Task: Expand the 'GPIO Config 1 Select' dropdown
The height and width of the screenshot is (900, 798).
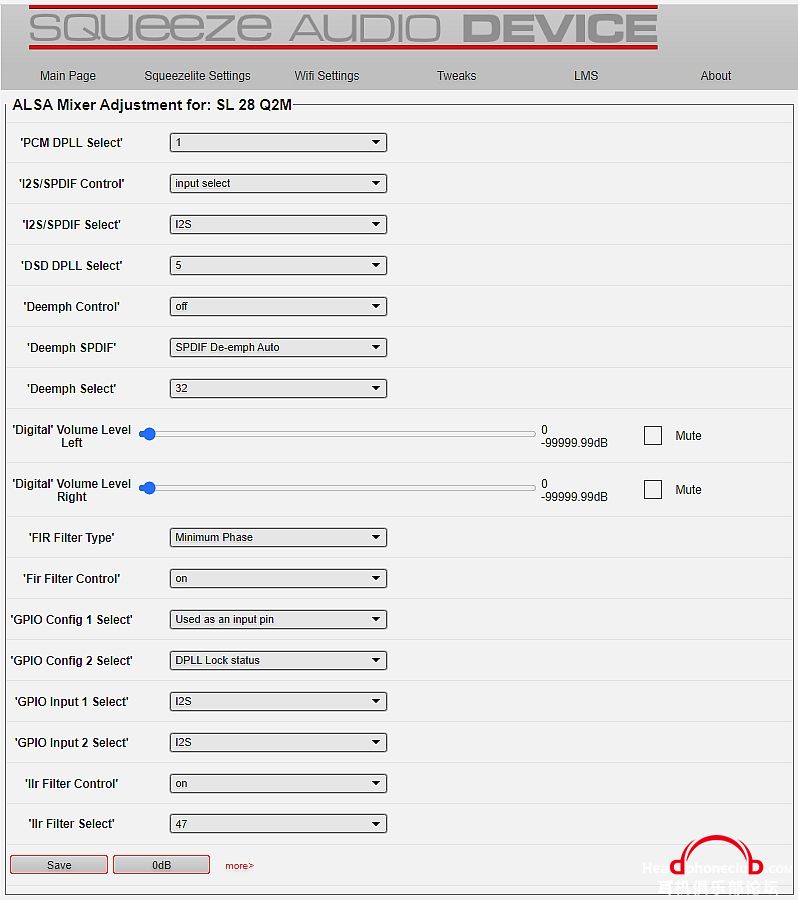Action: pos(278,620)
